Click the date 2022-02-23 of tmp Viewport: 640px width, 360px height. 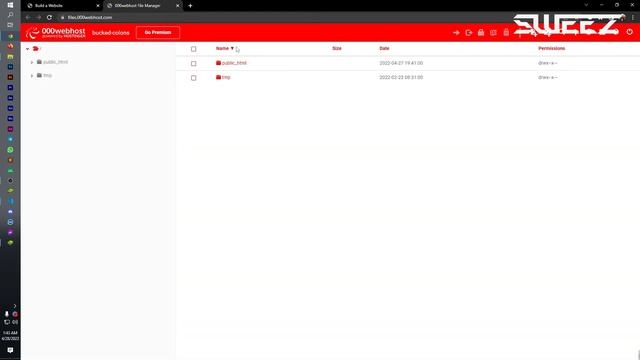coord(401,77)
